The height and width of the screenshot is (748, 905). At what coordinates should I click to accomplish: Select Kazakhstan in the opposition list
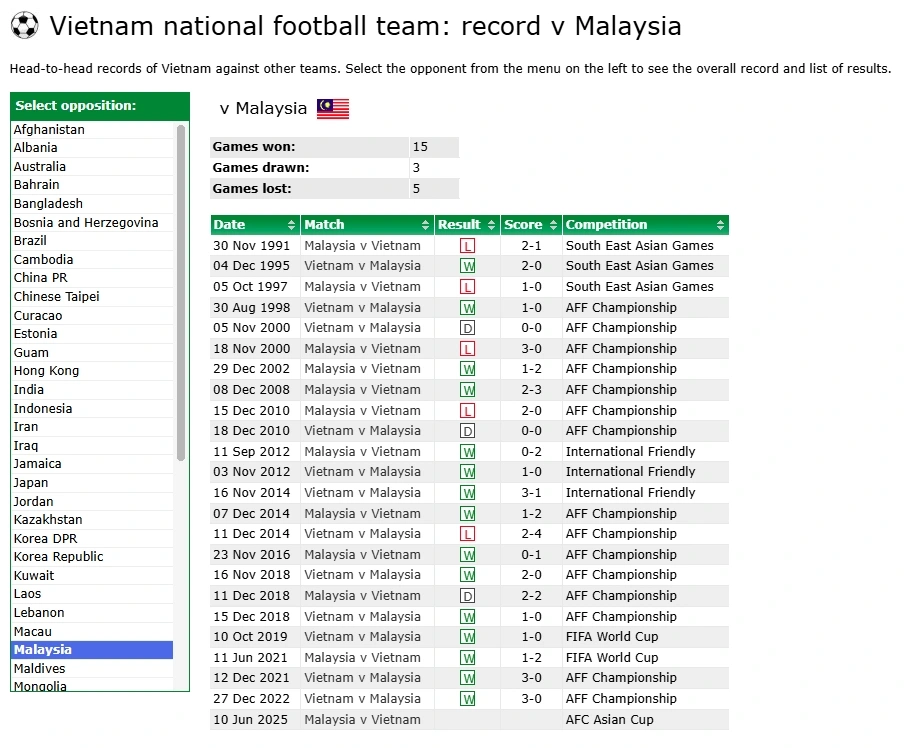point(92,520)
